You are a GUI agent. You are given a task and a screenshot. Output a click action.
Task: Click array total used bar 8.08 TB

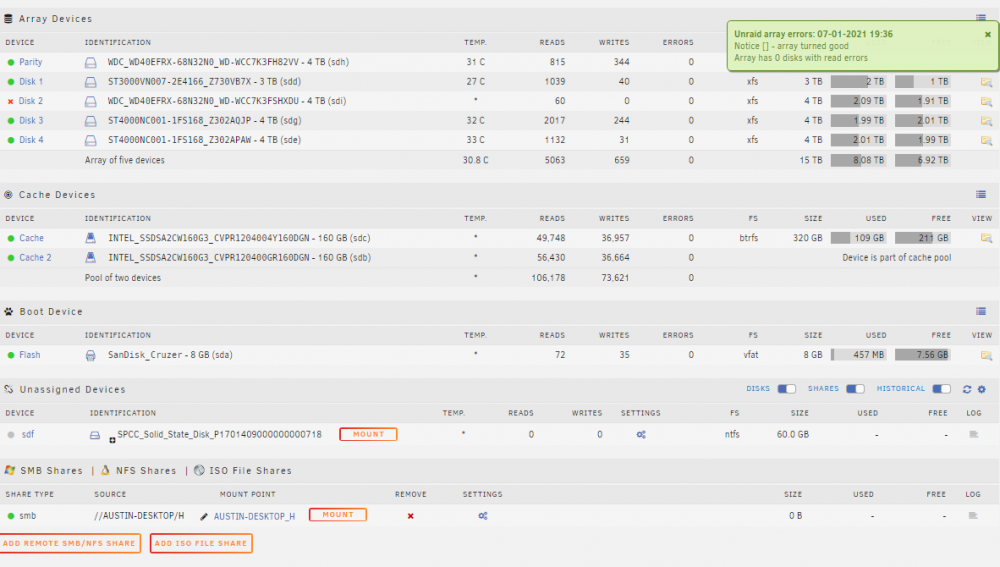(x=858, y=160)
